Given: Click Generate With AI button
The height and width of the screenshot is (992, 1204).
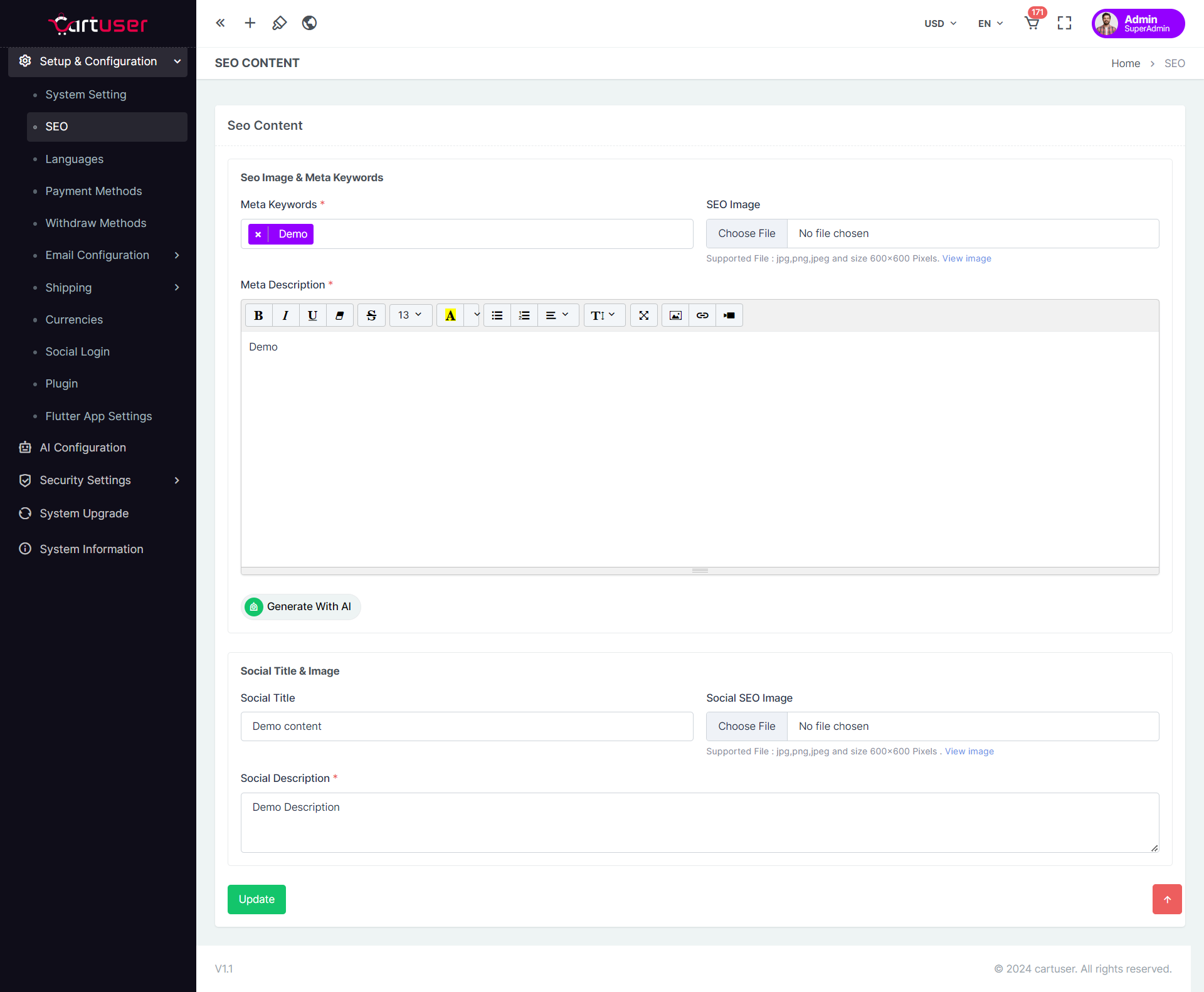Looking at the screenshot, I should [300, 606].
